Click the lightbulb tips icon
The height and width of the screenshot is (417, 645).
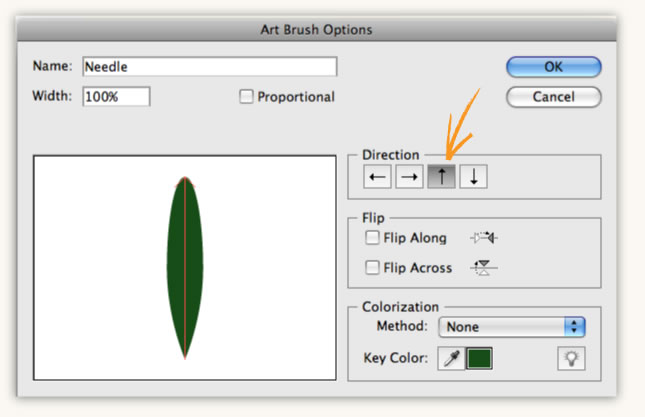pyautogui.click(x=571, y=359)
